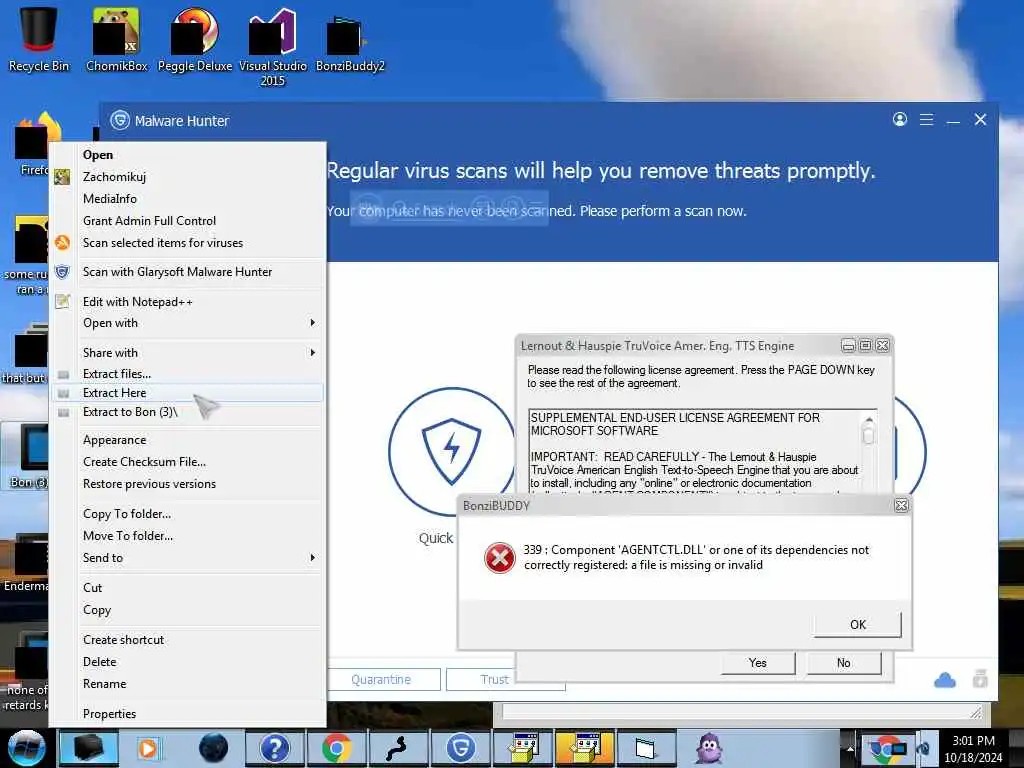Close the BonziBUDDY error dialog
1024x768 pixels.
(901, 505)
